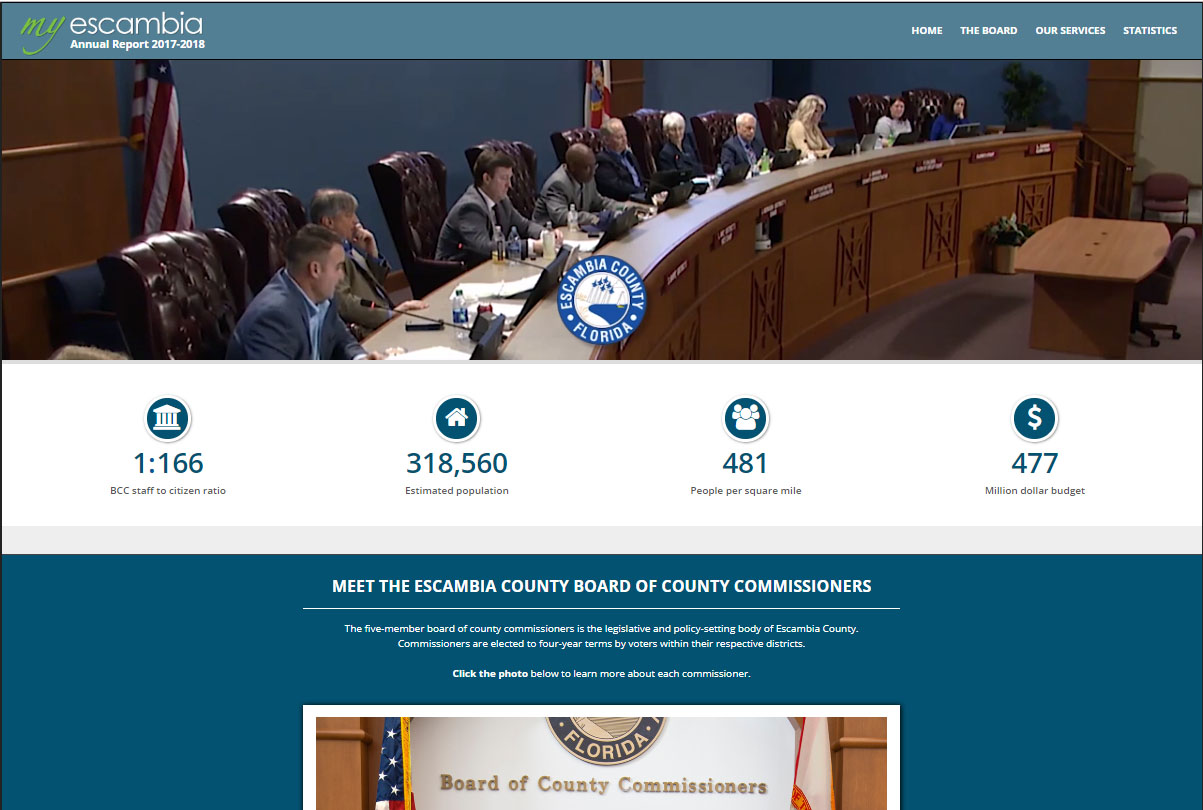Click the people group icon above 481
1203x810 pixels.
[x=745, y=418]
